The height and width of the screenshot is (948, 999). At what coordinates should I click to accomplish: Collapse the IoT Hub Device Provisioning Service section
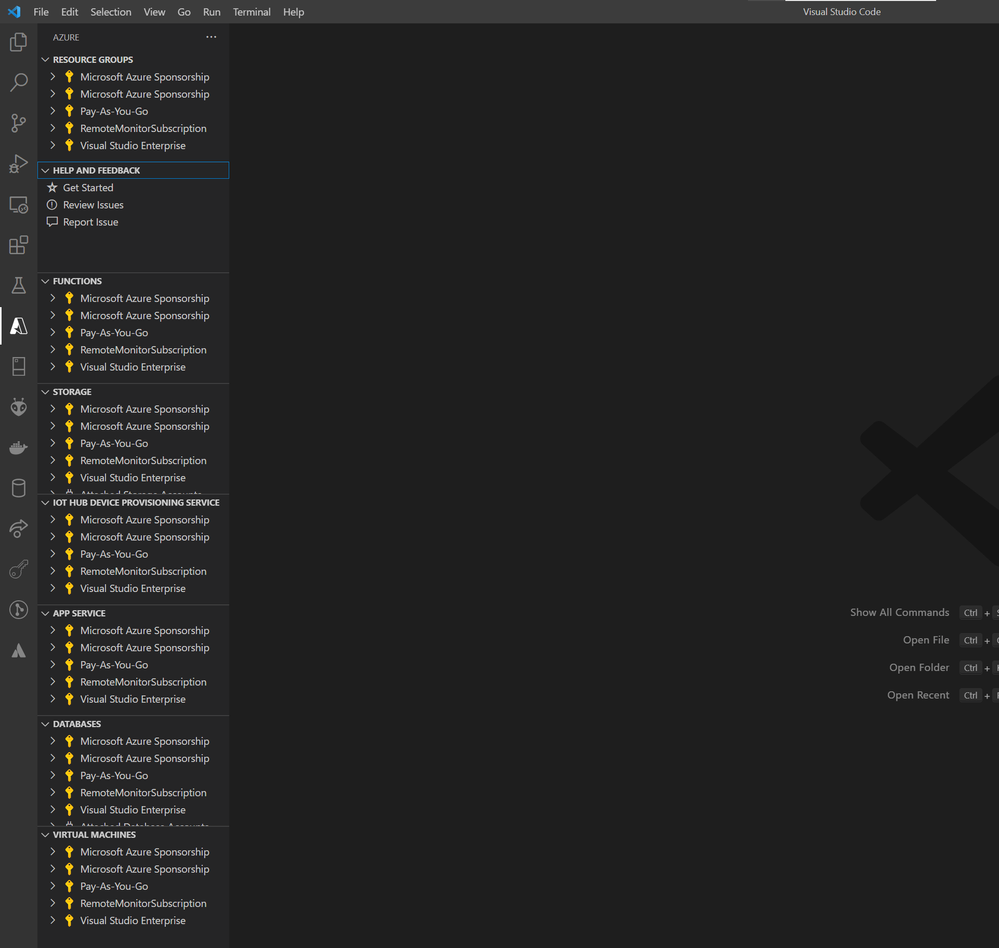[45, 503]
